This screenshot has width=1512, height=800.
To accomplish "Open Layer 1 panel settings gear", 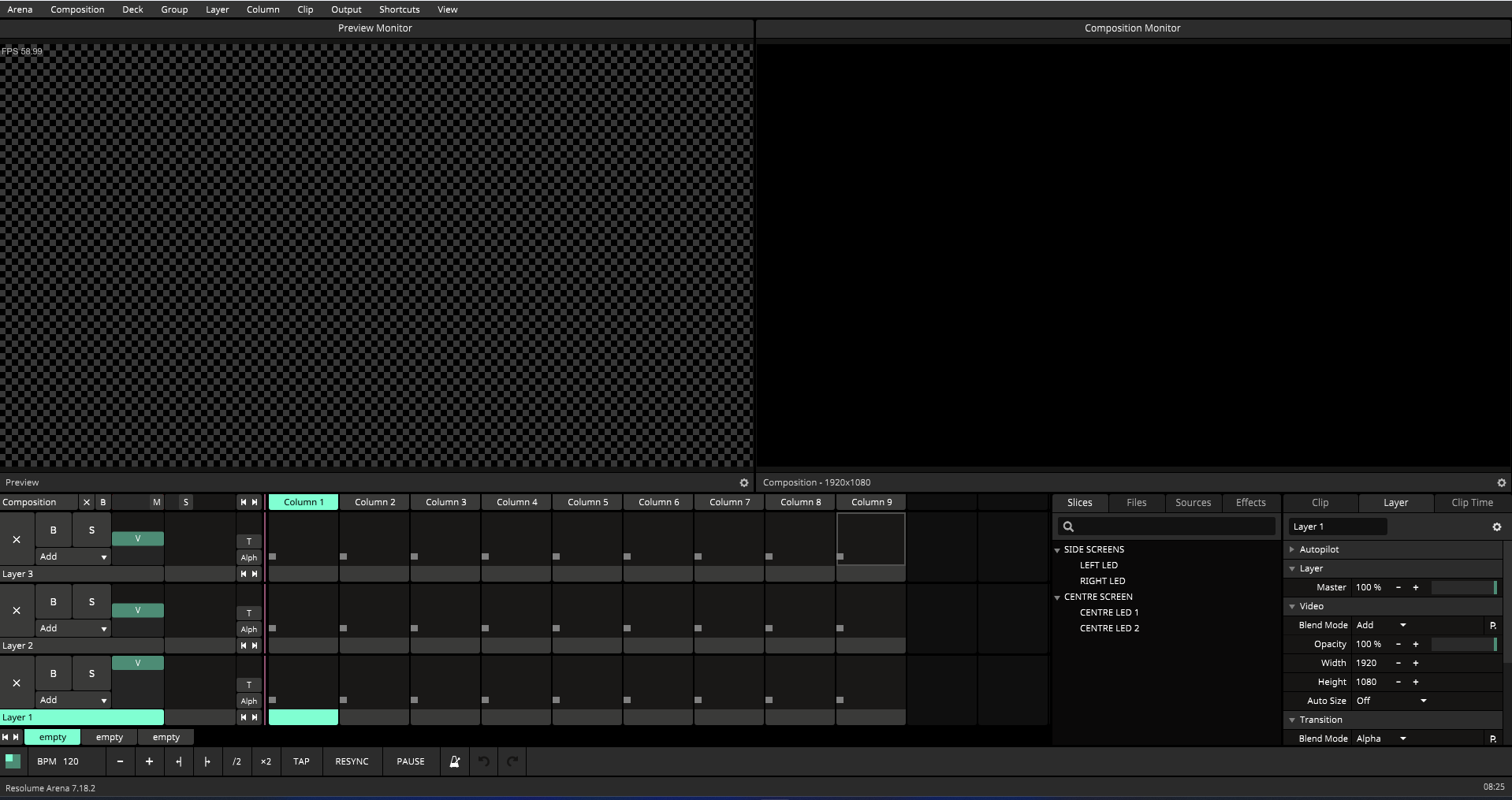I will 1496,527.
